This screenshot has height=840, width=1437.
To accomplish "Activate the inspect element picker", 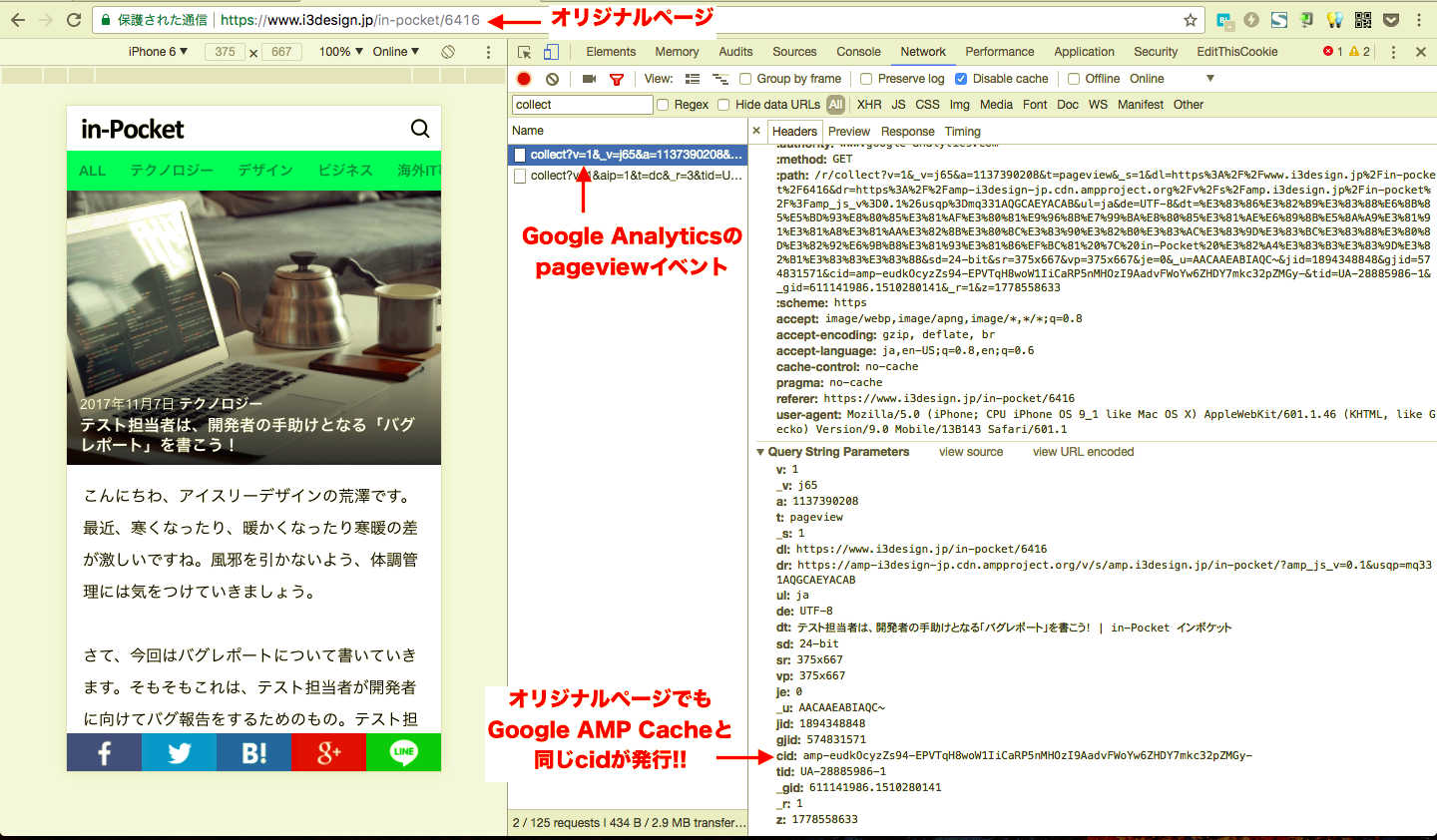I will click(525, 52).
